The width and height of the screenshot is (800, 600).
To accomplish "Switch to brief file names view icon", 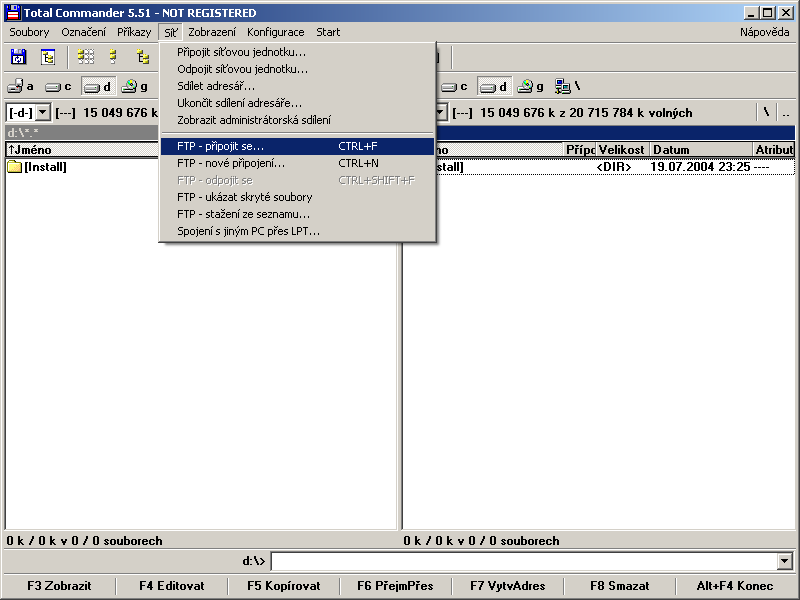I will click(86, 57).
